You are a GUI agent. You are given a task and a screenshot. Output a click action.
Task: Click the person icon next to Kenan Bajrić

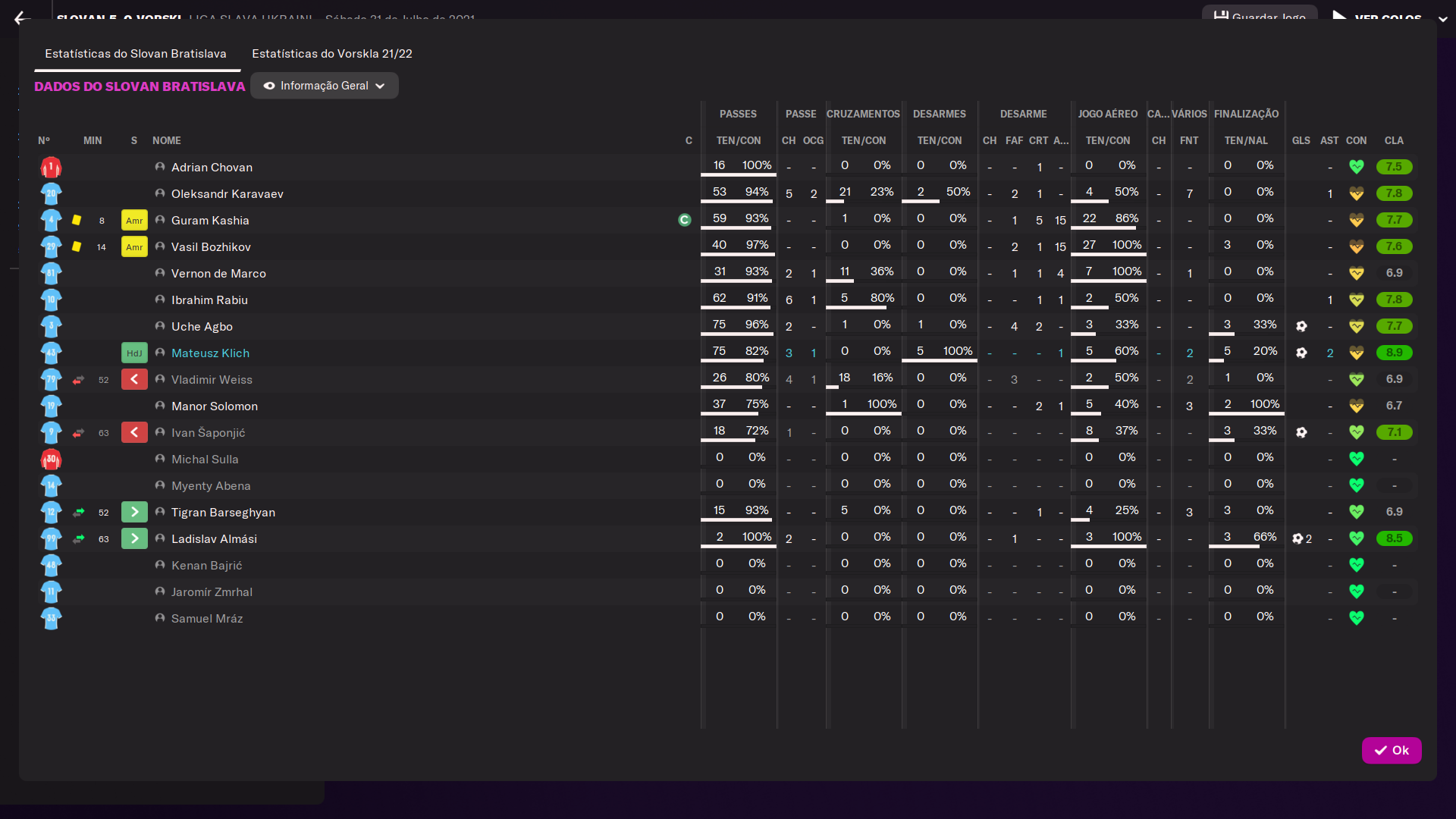160,565
